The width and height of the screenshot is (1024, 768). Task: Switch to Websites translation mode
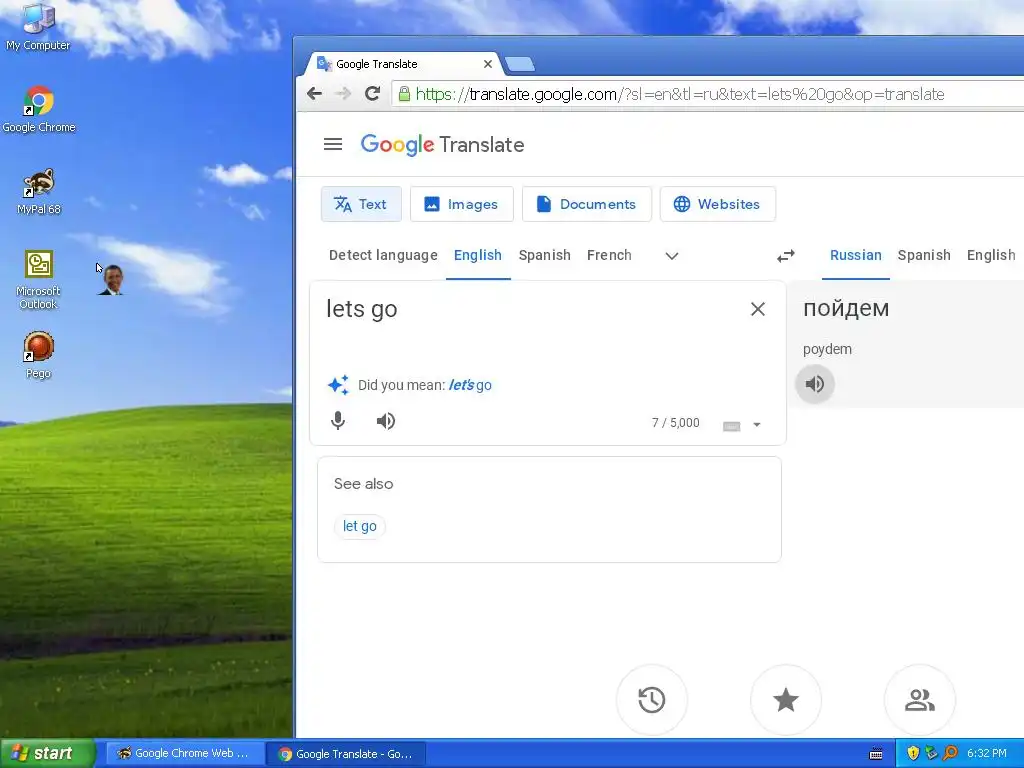[718, 204]
